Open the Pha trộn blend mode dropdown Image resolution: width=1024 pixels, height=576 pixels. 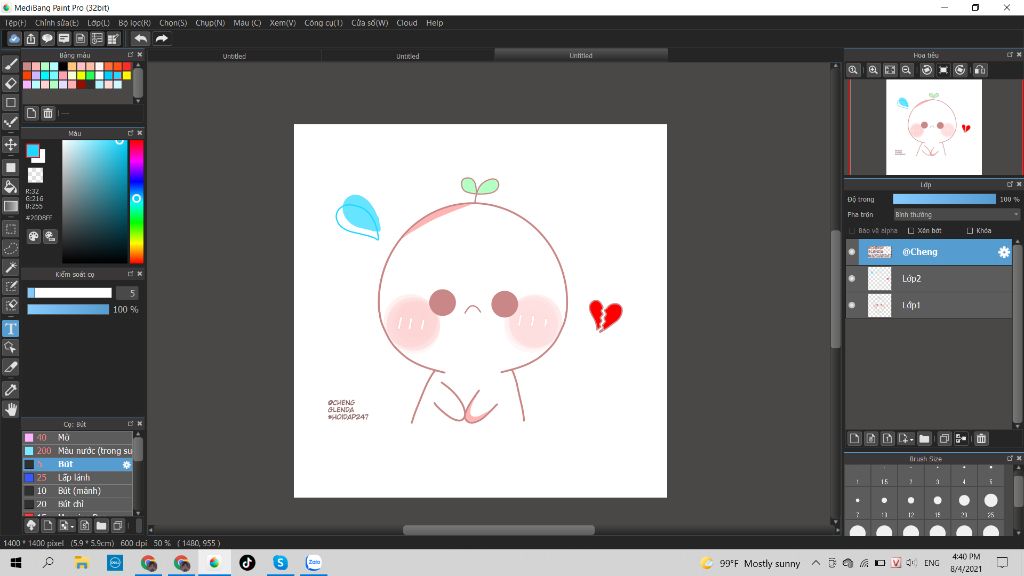tap(956, 214)
